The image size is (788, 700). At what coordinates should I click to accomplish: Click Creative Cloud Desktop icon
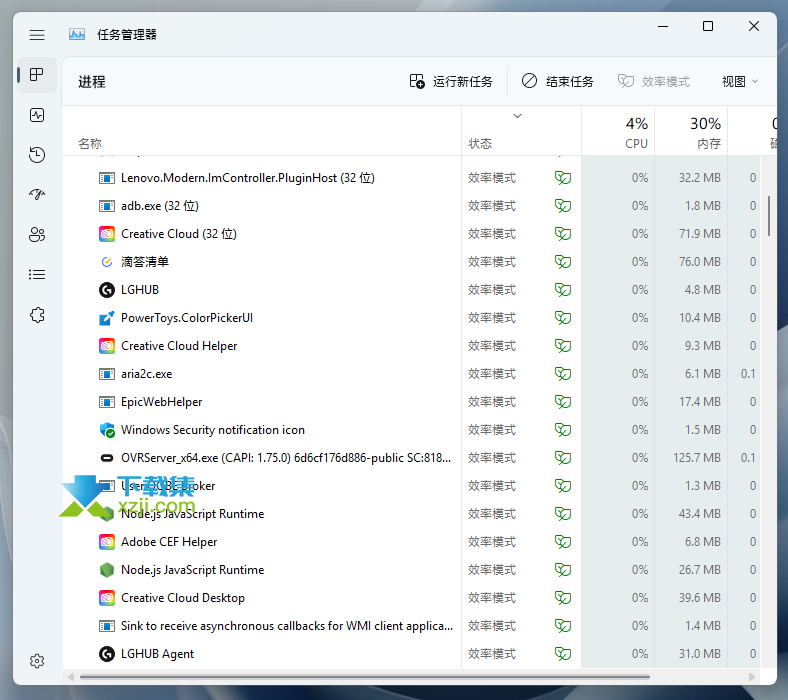(107, 598)
